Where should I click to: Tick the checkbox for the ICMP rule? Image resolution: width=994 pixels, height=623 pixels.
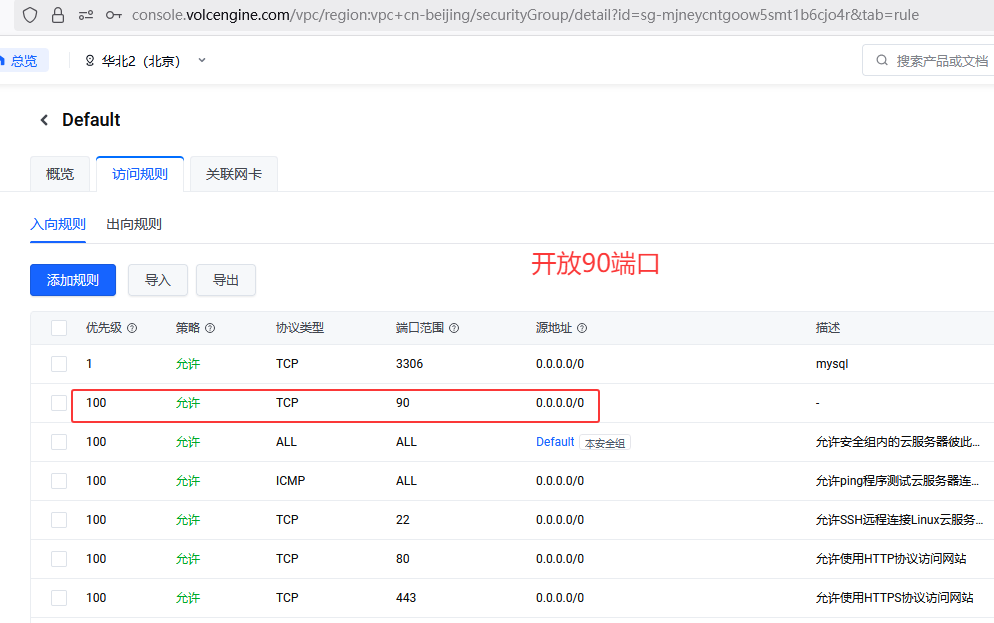(59, 481)
